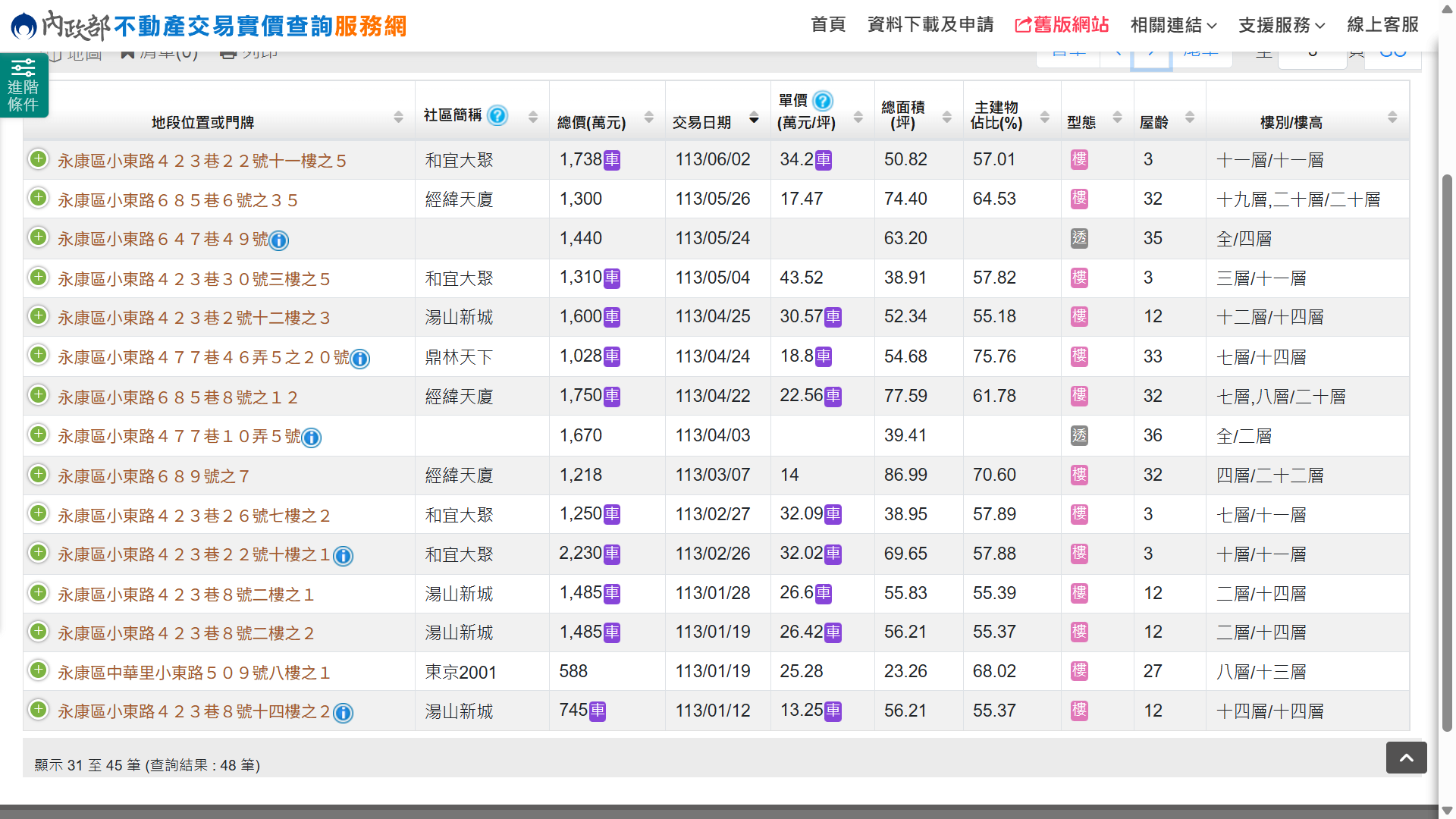Open the 永康區小東路685巷8號之12 address link
Screen dimensions: 1456x819
(177, 397)
